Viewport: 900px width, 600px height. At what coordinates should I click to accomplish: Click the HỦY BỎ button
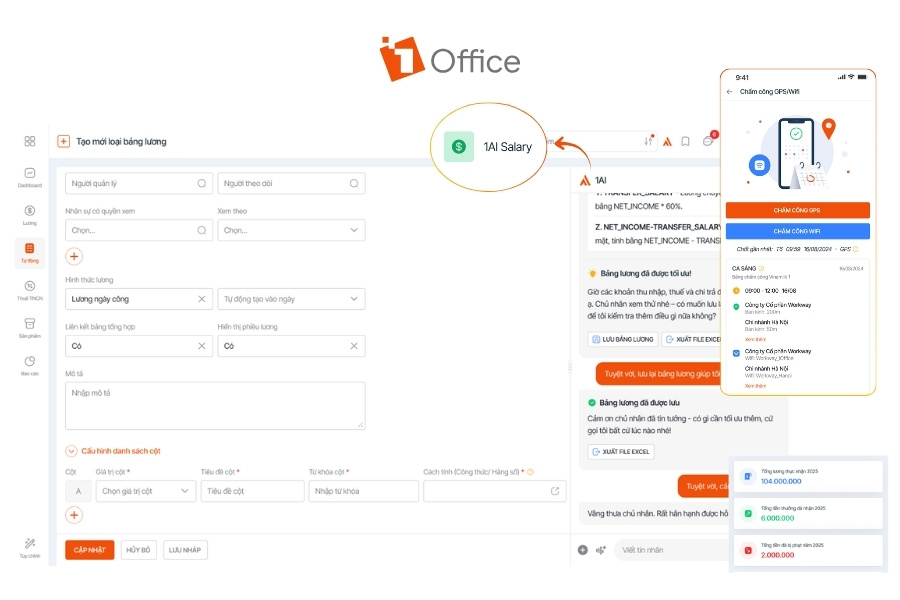138,549
